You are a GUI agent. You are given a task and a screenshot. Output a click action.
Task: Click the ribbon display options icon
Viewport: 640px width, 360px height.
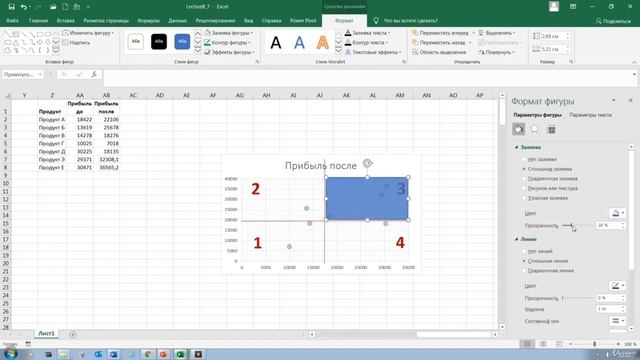(x=573, y=7)
